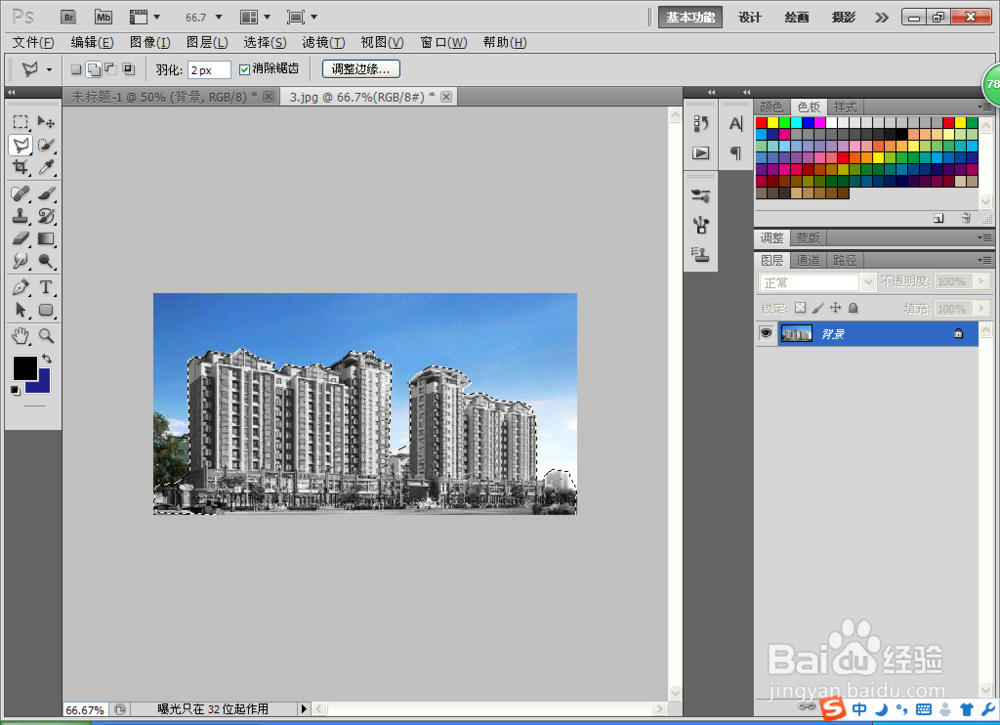Select the Blur tool
1000x725 pixels.
pyautogui.click(x=20, y=261)
